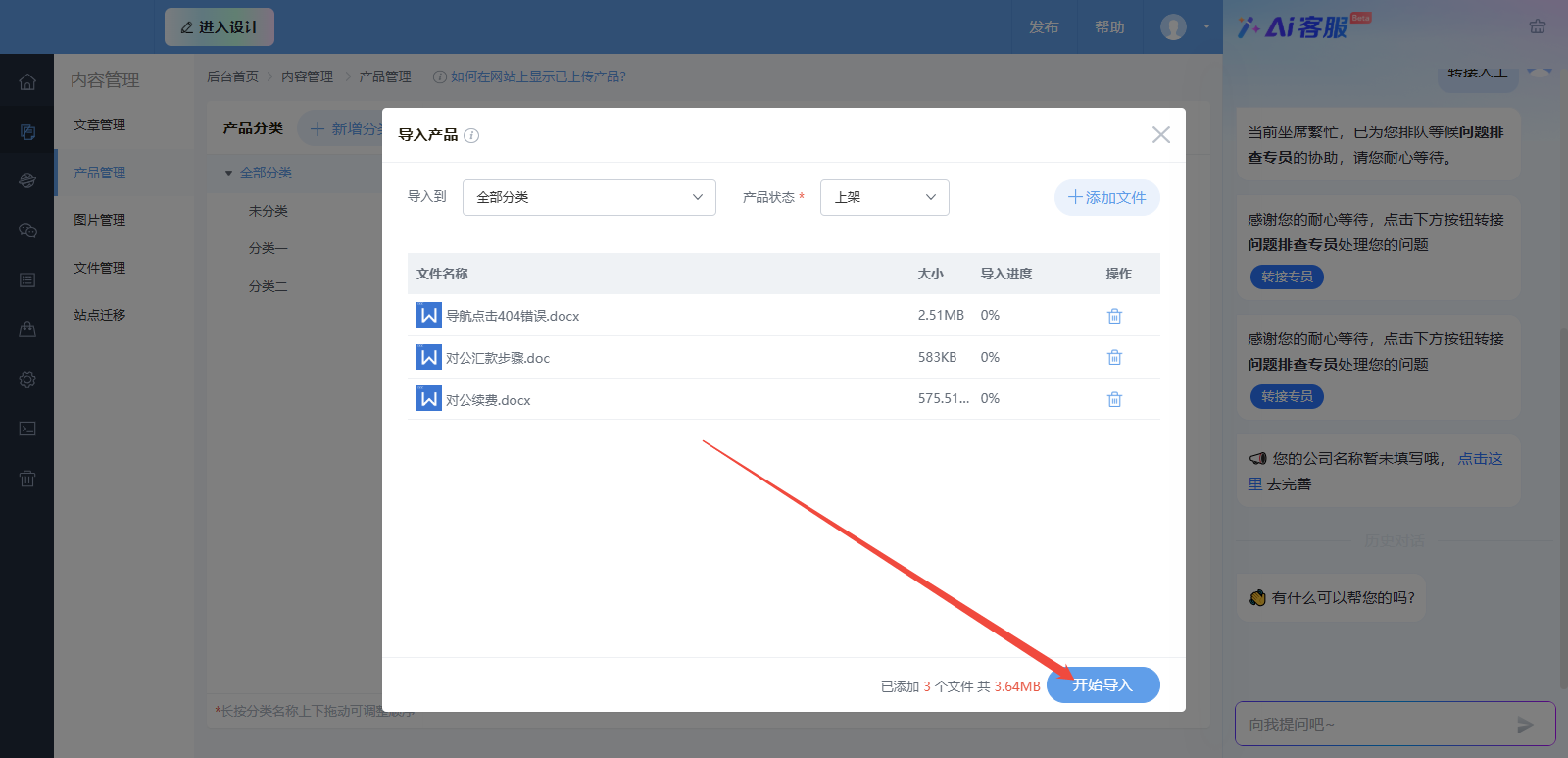Open recycle bin icon in left sidebar
Image resolution: width=1568 pixels, height=758 pixels.
click(x=27, y=479)
